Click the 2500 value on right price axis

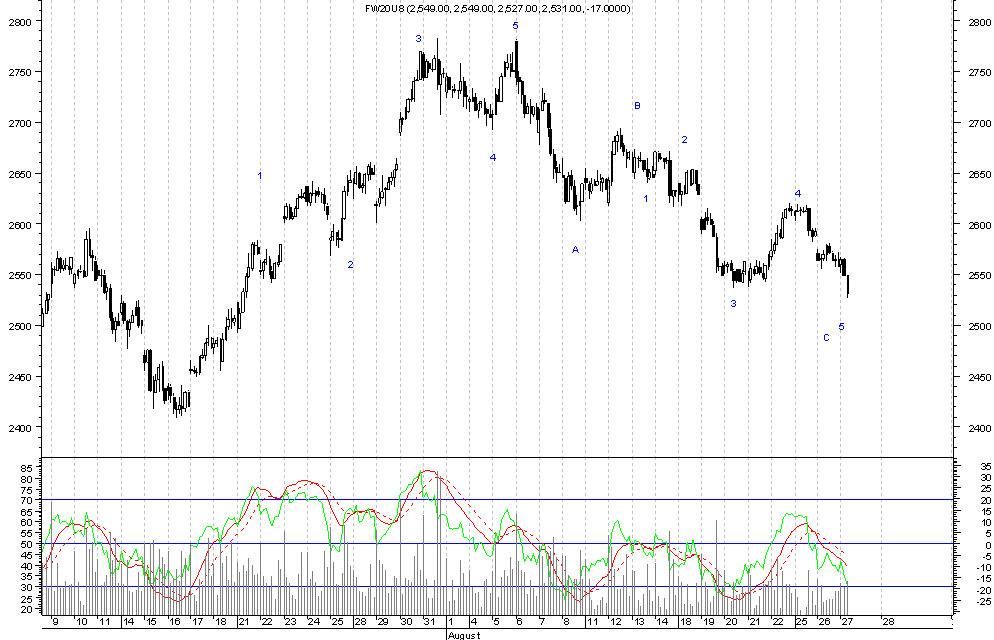coord(979,326)
